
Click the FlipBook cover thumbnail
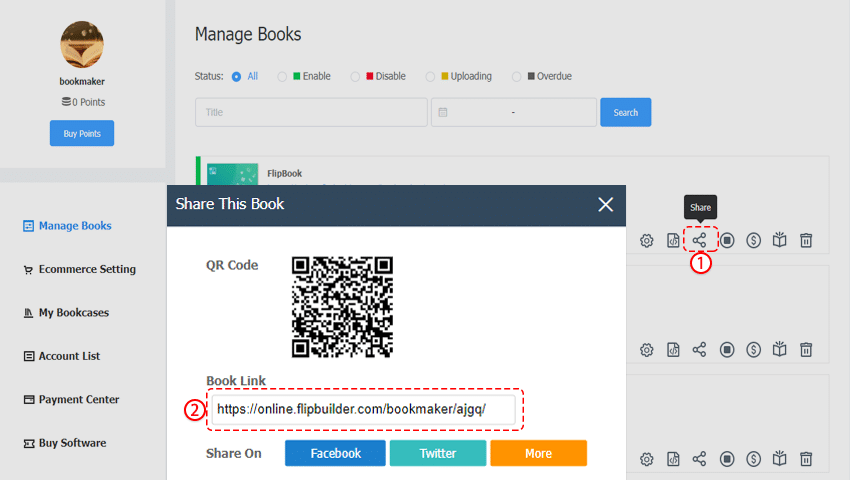click(x=233, y=174)
